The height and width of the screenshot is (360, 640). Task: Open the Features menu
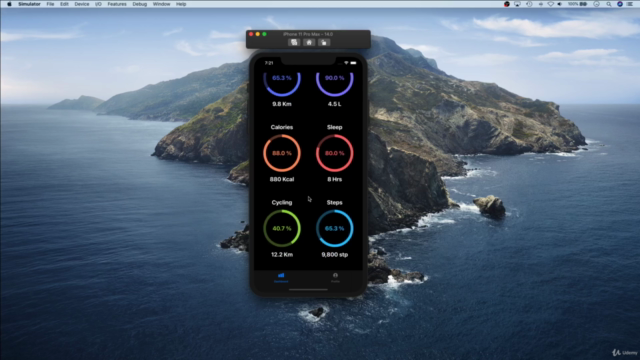click(x=117, y=4)
